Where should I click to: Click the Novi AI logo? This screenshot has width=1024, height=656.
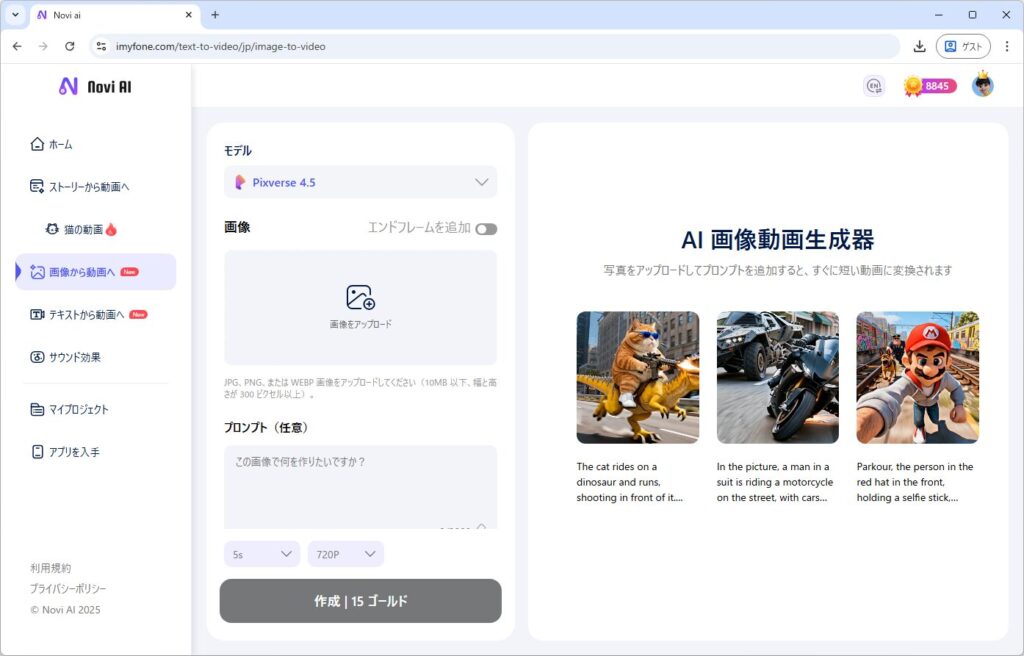point(95,87)
